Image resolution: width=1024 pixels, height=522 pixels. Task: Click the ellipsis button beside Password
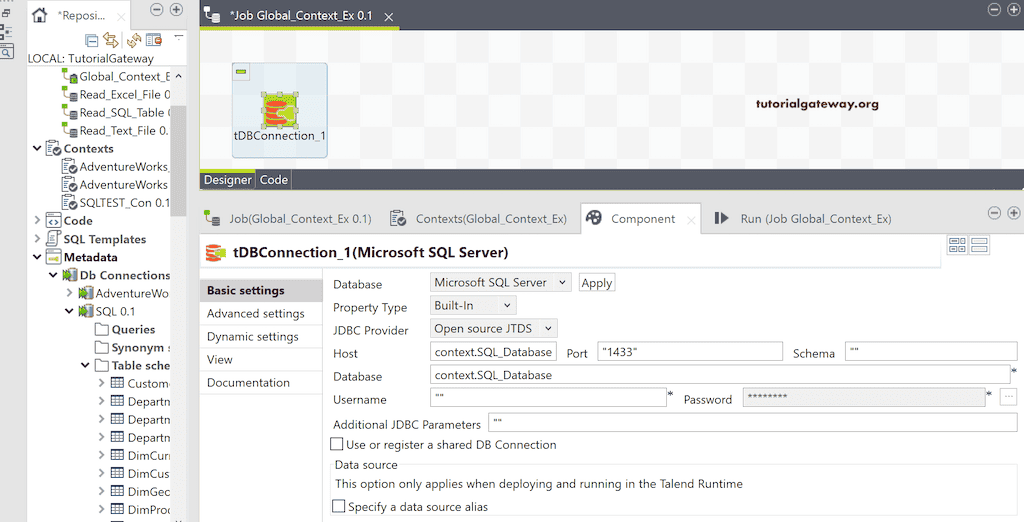[x=1008, y=397]
